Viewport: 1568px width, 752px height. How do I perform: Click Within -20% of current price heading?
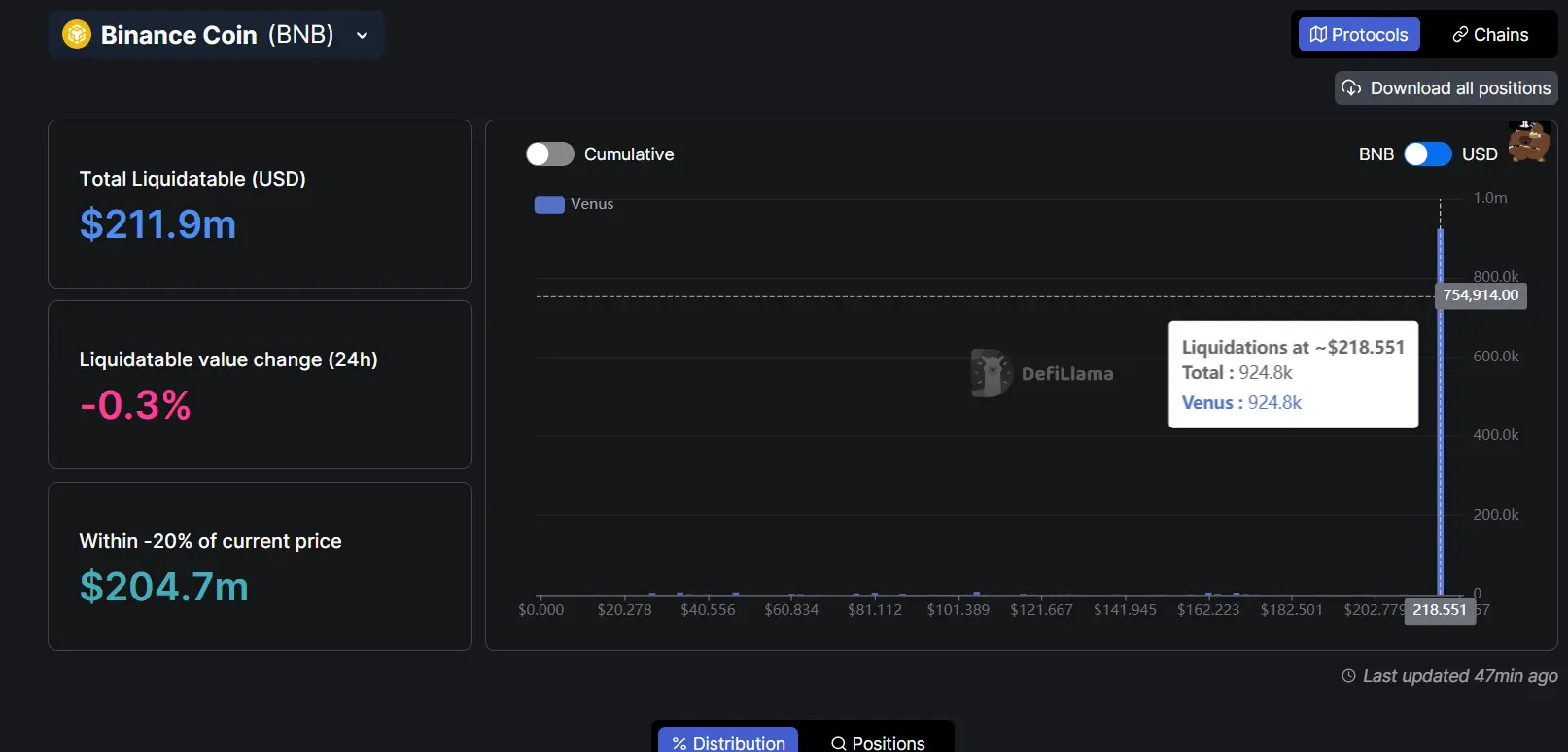pos(211,541)
